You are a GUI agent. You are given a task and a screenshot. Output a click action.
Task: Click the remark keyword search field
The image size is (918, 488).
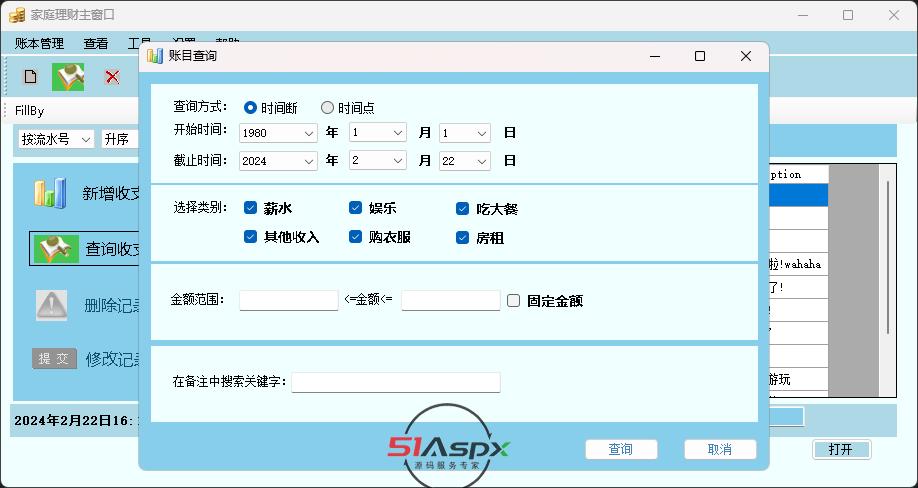click(396, 382)
